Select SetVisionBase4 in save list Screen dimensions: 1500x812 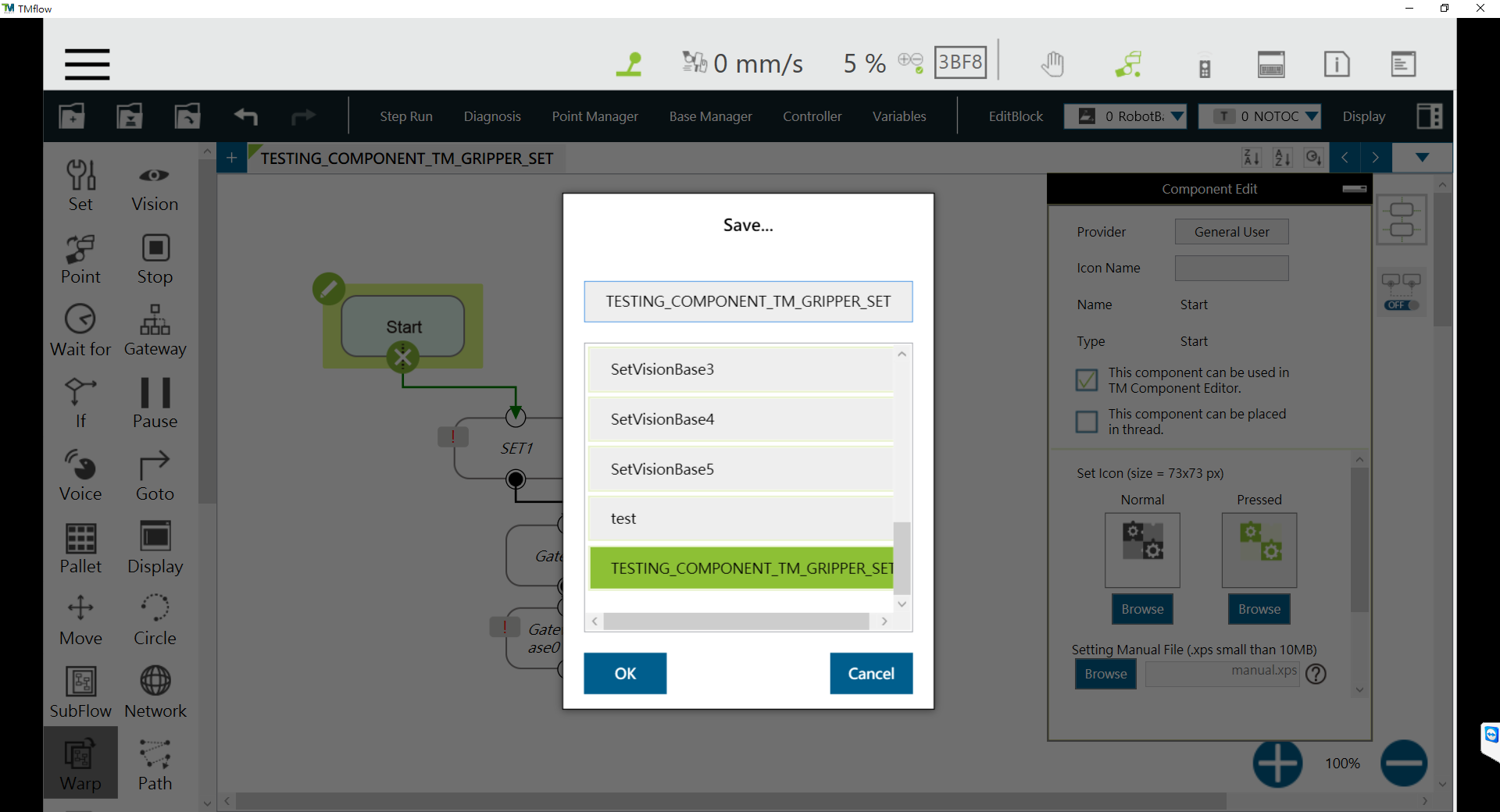741,419
